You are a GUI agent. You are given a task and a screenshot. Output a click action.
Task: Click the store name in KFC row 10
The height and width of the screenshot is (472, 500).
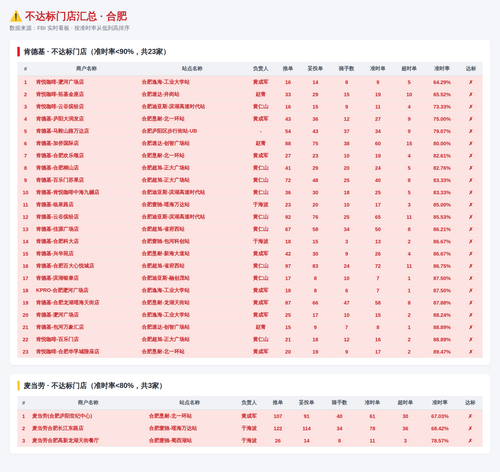tap(67, 192)
